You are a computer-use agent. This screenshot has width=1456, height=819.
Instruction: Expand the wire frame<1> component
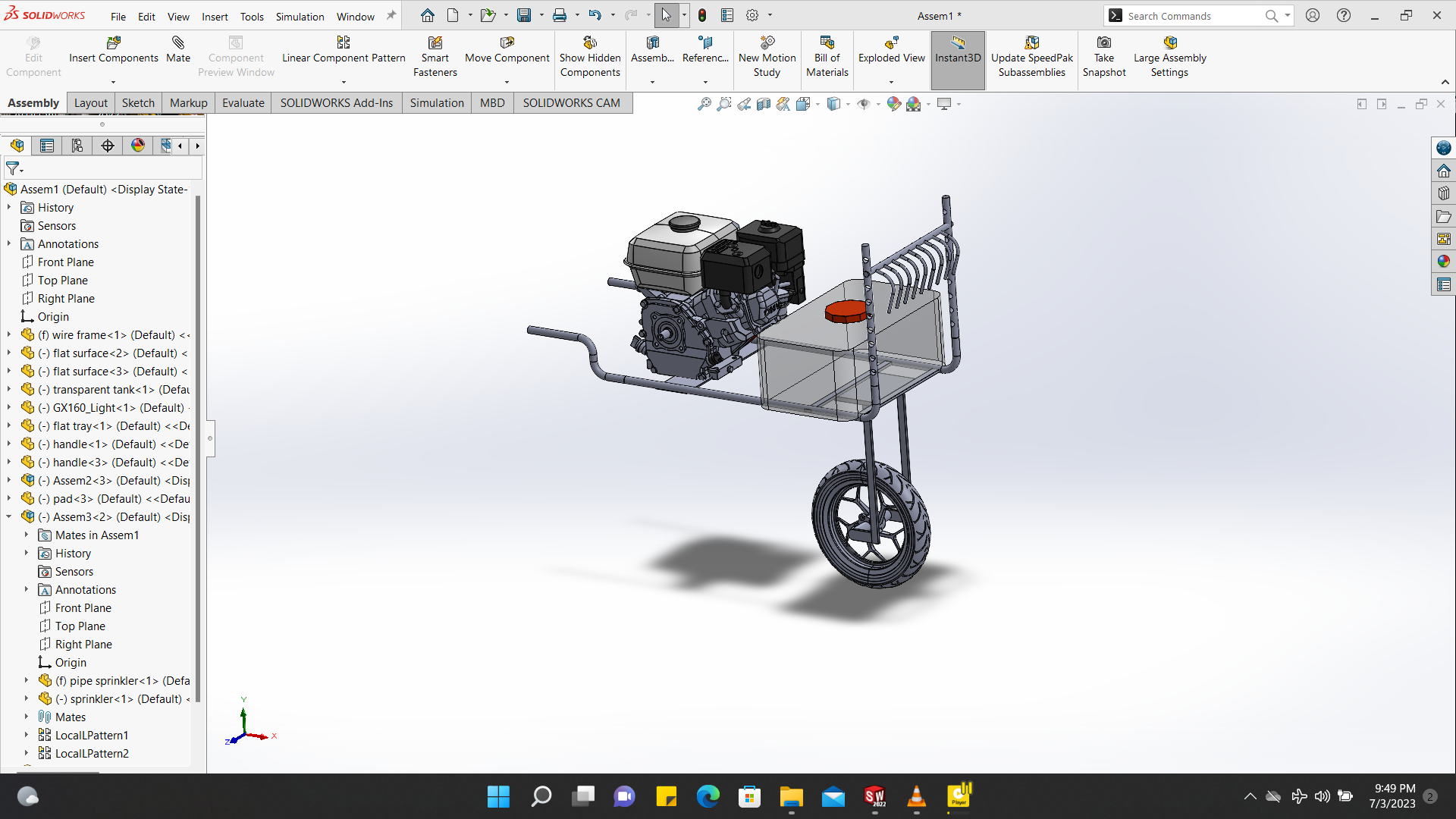coord(9,334)
